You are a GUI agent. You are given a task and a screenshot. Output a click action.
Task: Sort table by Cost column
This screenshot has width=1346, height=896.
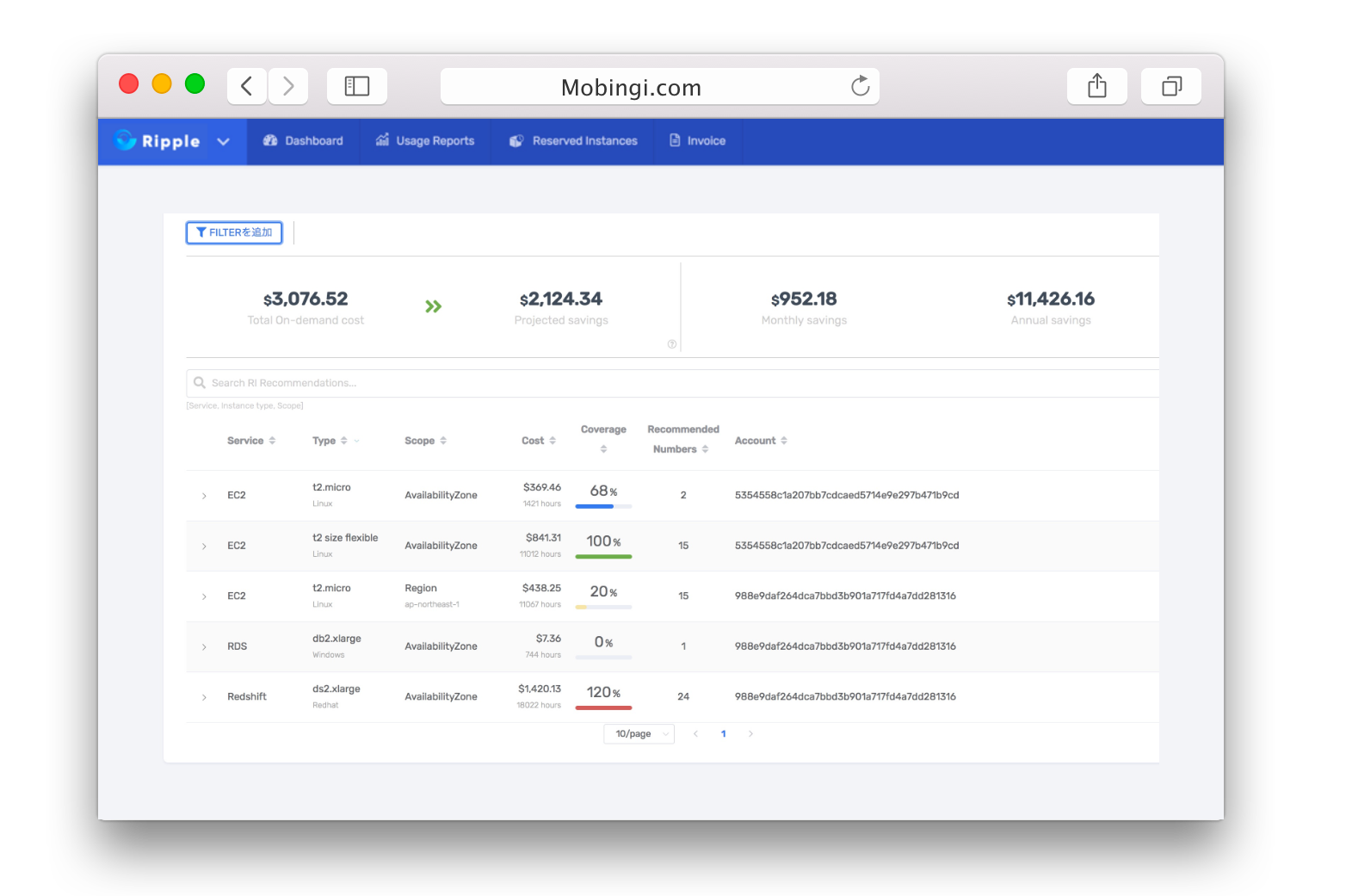[553, 441]
